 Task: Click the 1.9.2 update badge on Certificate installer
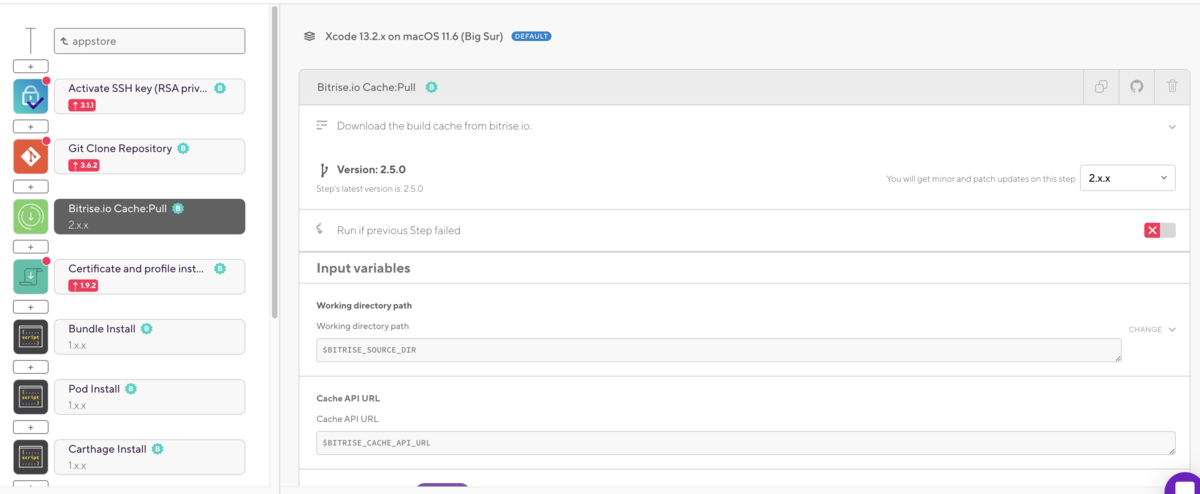coord(83,285)
